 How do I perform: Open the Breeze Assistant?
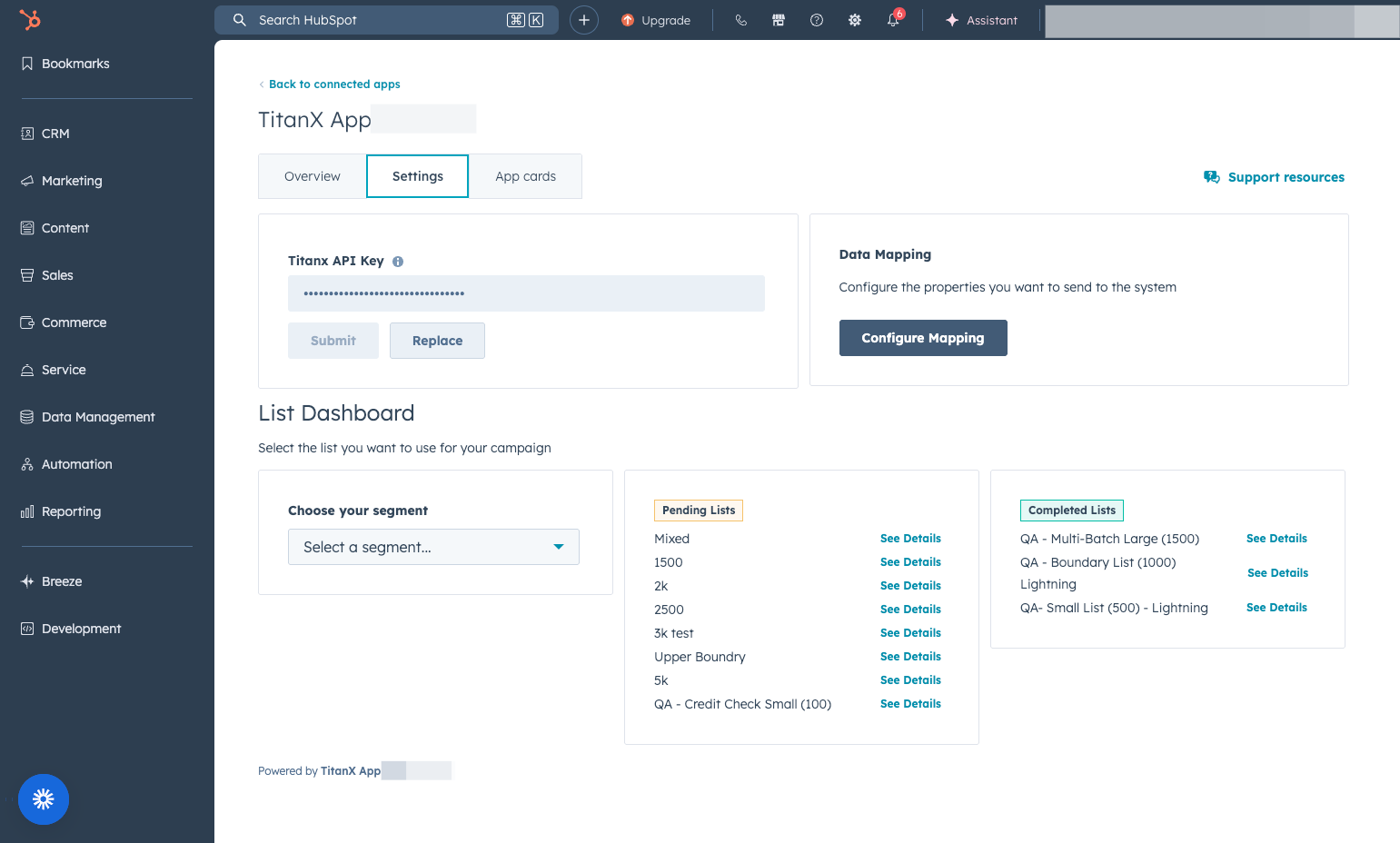click(x=981, y=20)
